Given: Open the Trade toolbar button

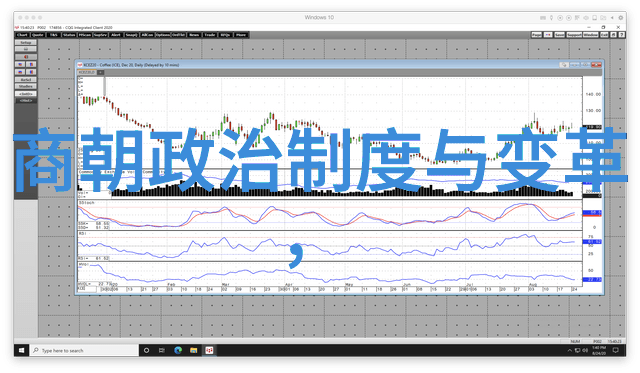Looking at the screenshot, I should click(x=209, y=35).
